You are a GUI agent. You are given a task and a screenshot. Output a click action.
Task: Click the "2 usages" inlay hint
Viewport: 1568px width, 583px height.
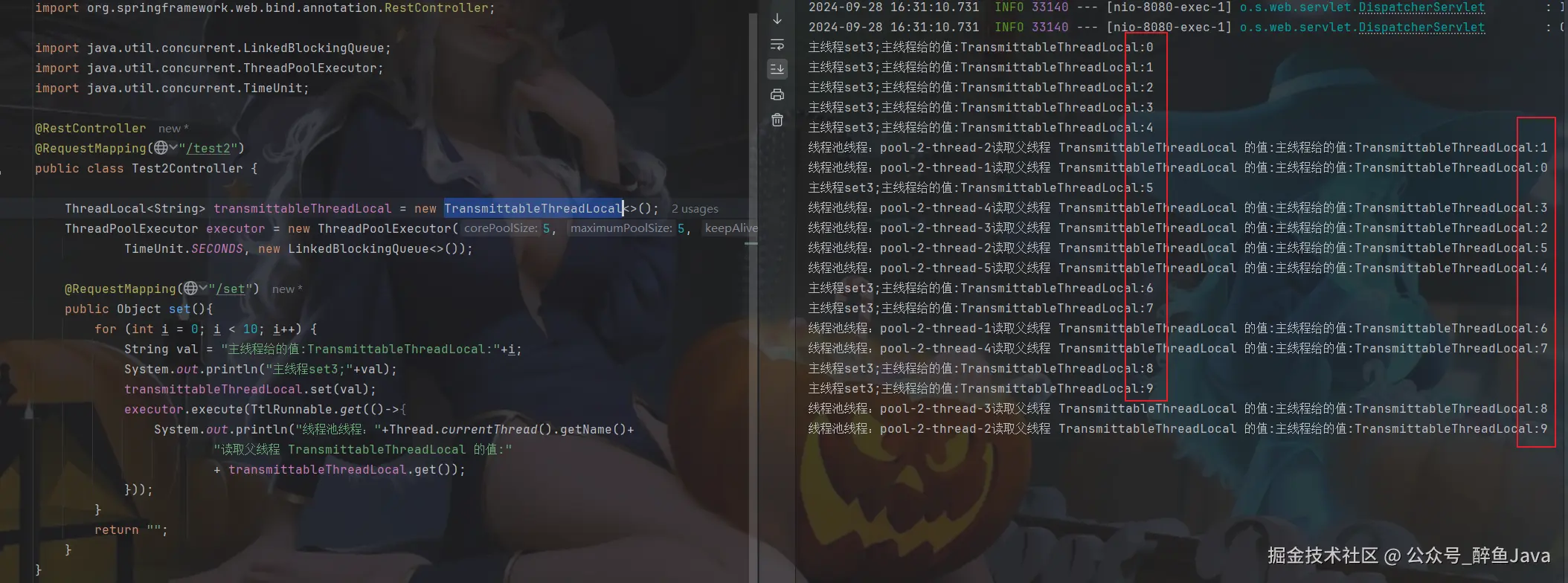point(695,209)
